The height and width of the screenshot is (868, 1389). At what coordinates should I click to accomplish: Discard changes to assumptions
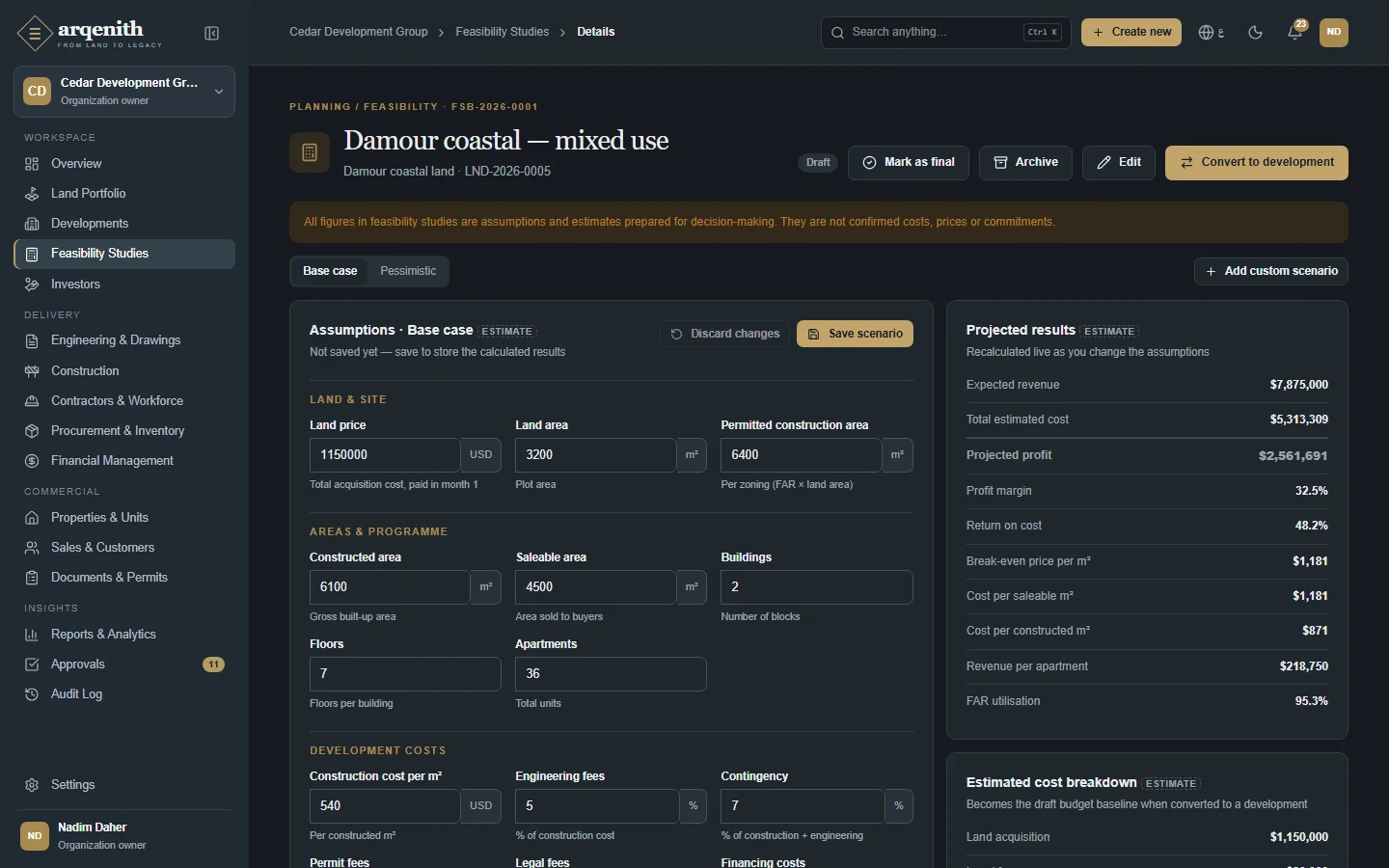[x=725, y=334]
